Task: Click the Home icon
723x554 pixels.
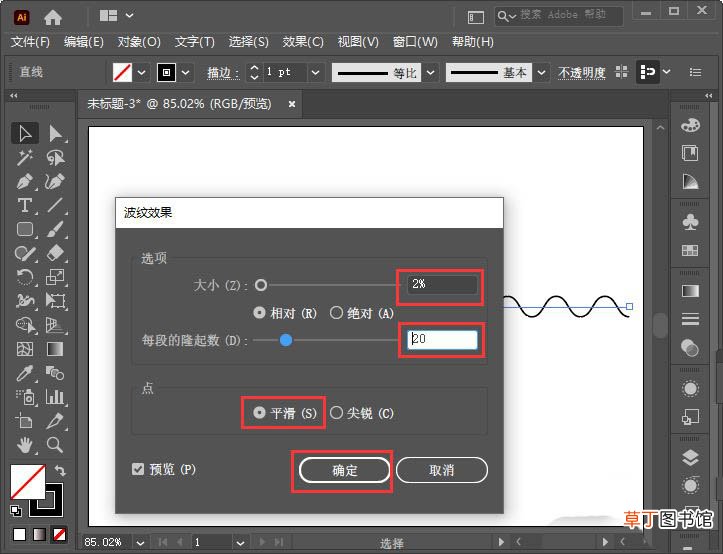Action: tap(53, 18)
